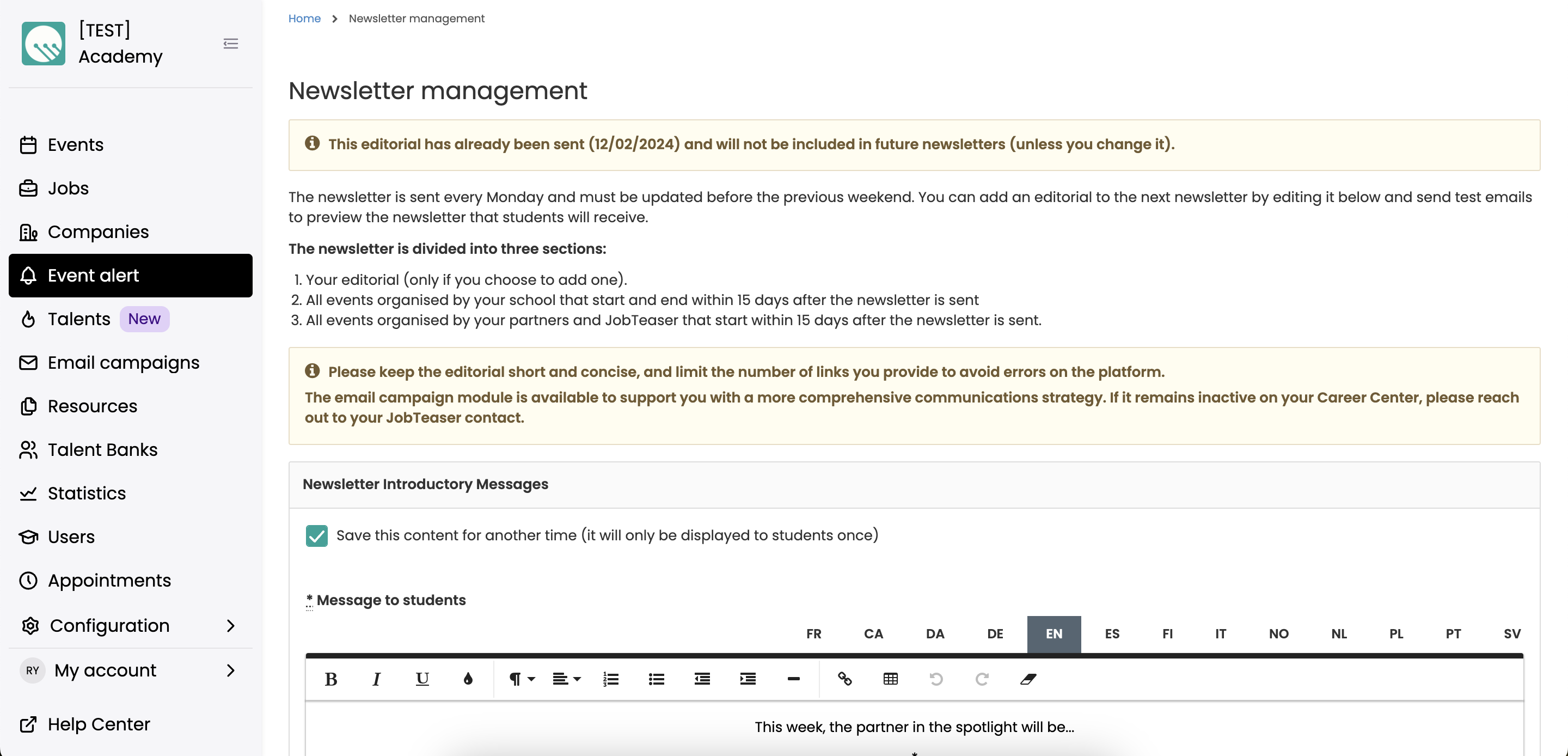Switch to the NO language tab
Screen dimensions: 1568x756
click(1278, 633)
